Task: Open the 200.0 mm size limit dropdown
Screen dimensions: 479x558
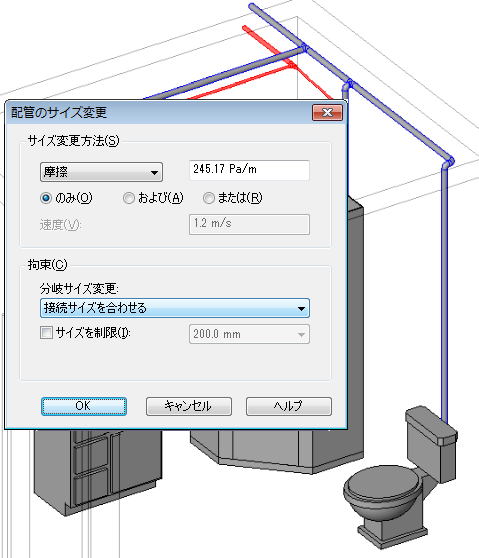Action: [249, 334]
